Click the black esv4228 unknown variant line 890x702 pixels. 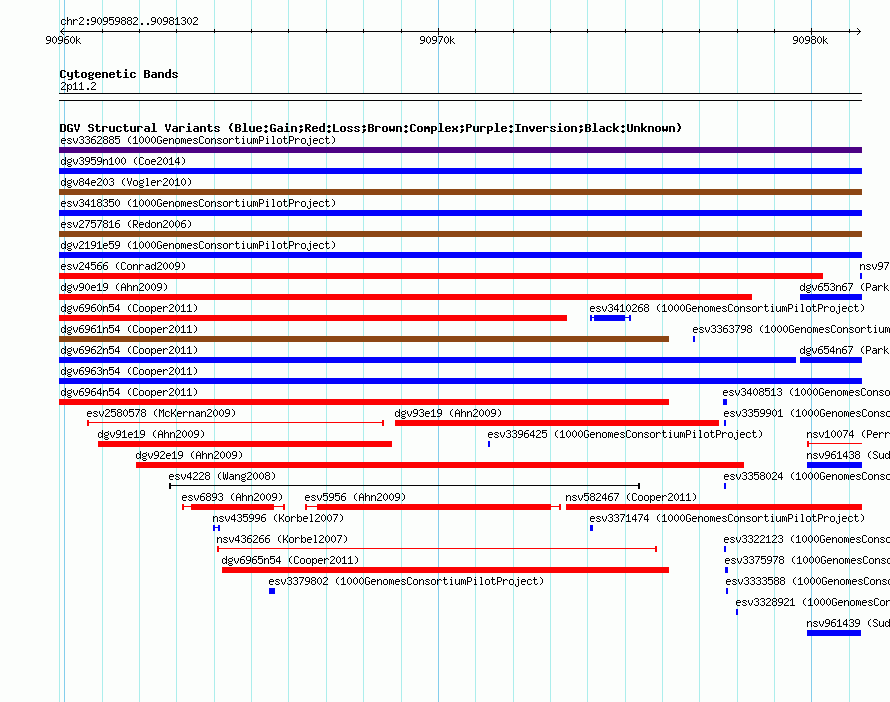pyautogui.click(x=405, y=486)
